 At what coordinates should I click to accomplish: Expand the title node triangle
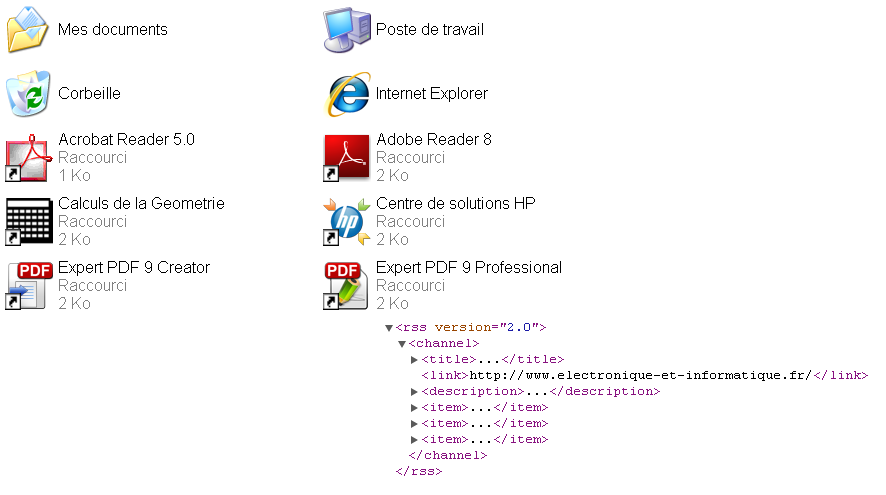click(414, 359)
